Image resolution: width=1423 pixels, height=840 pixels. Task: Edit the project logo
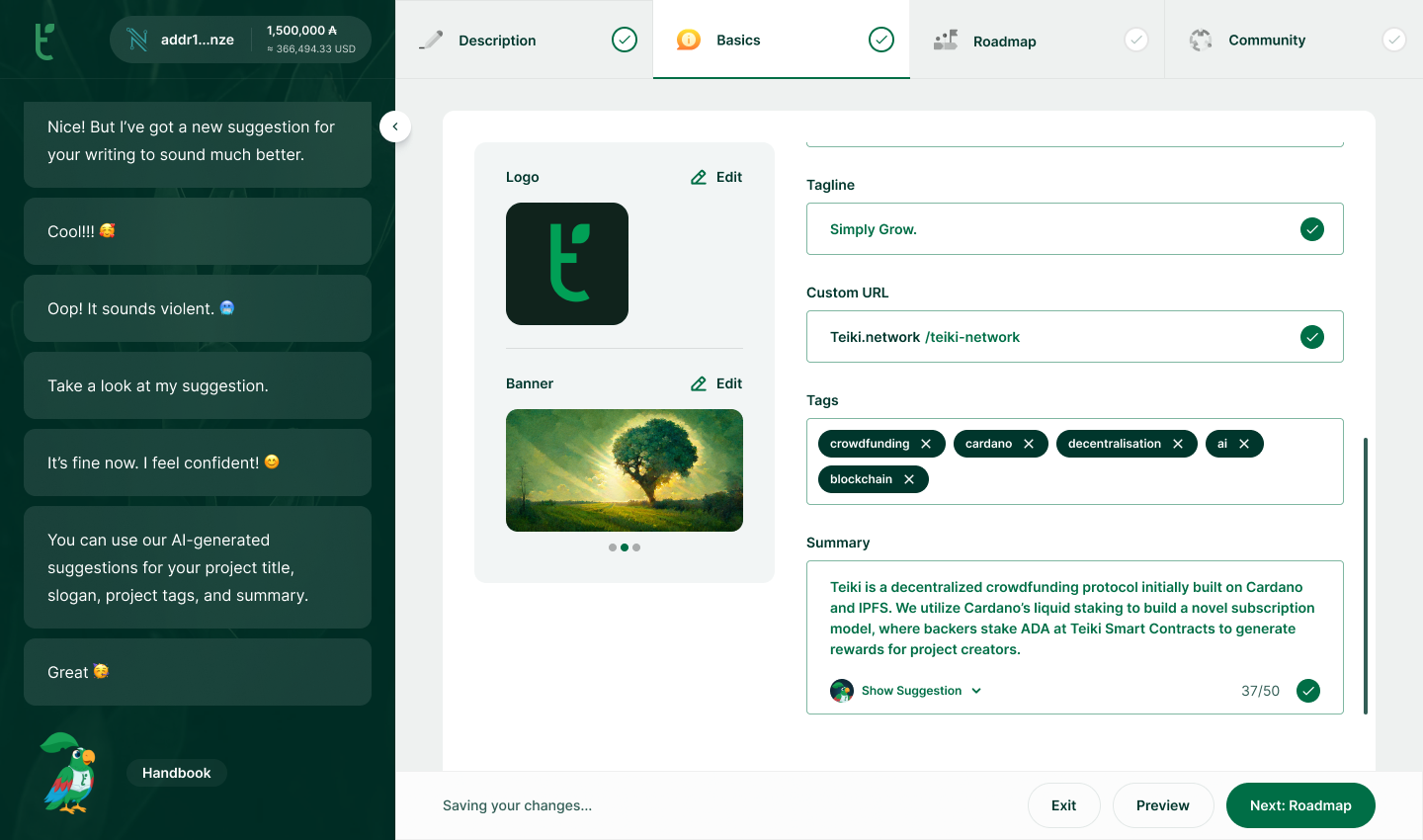click(x=716, y=177)
